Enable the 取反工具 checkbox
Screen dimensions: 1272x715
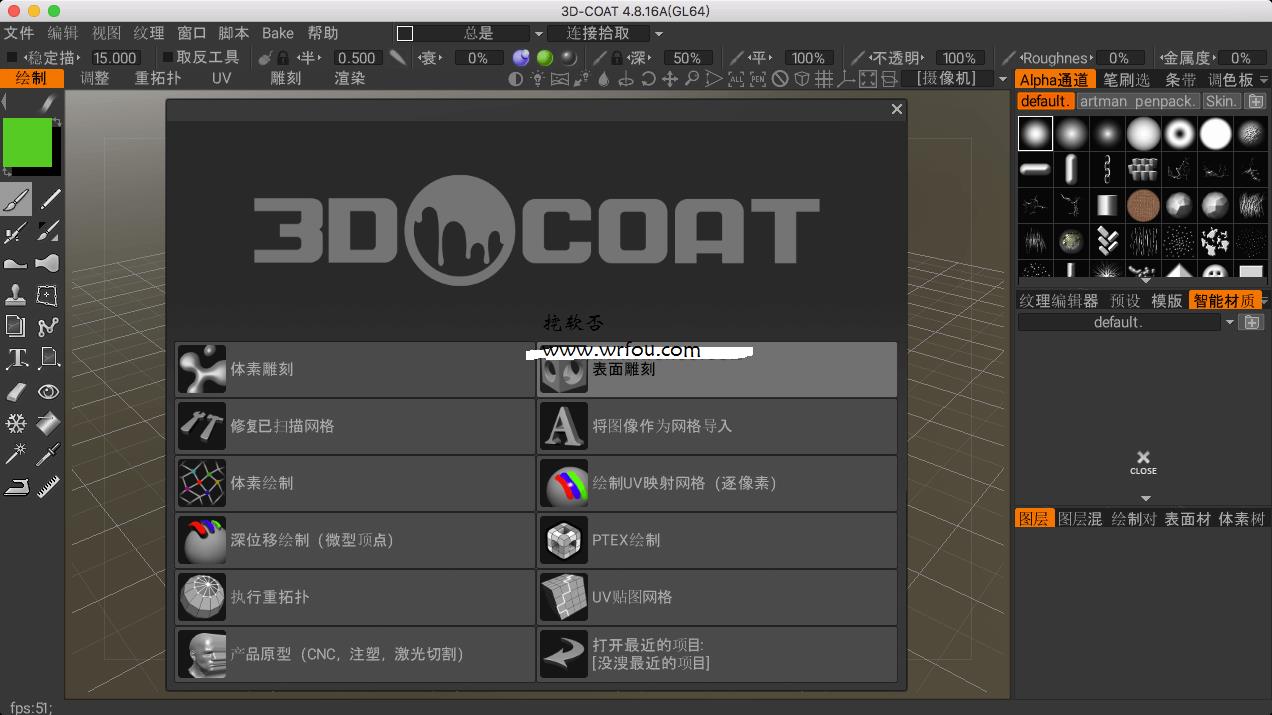tap(168, 58)
